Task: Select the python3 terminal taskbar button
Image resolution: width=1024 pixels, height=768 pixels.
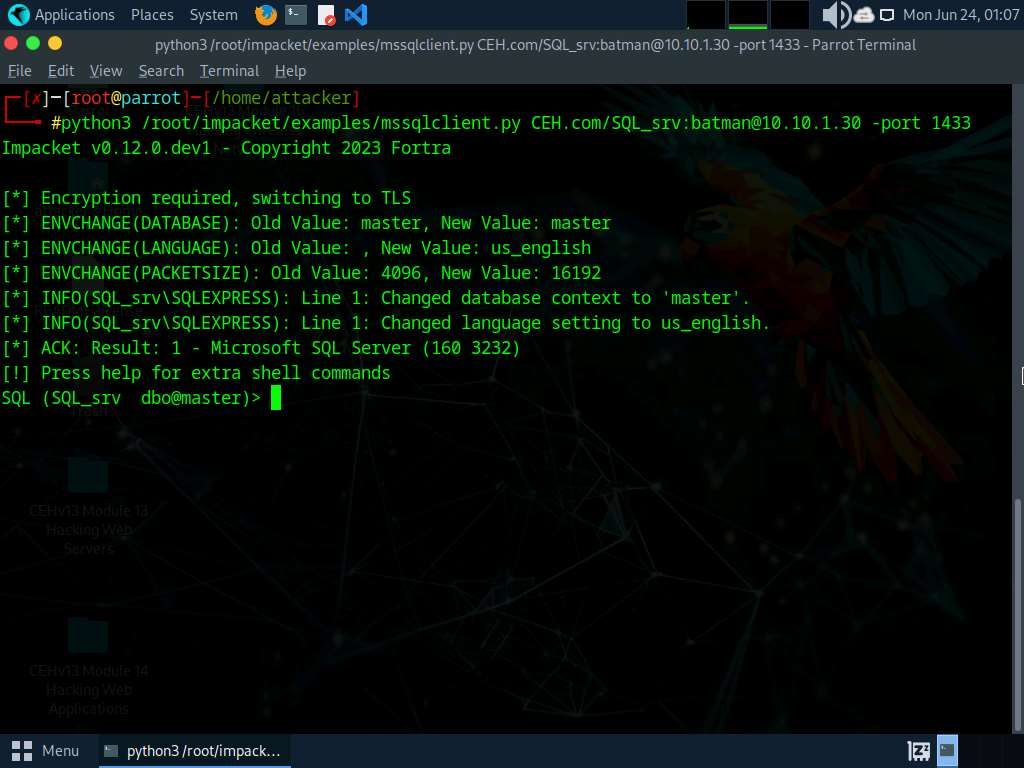Action: [192, 750]
